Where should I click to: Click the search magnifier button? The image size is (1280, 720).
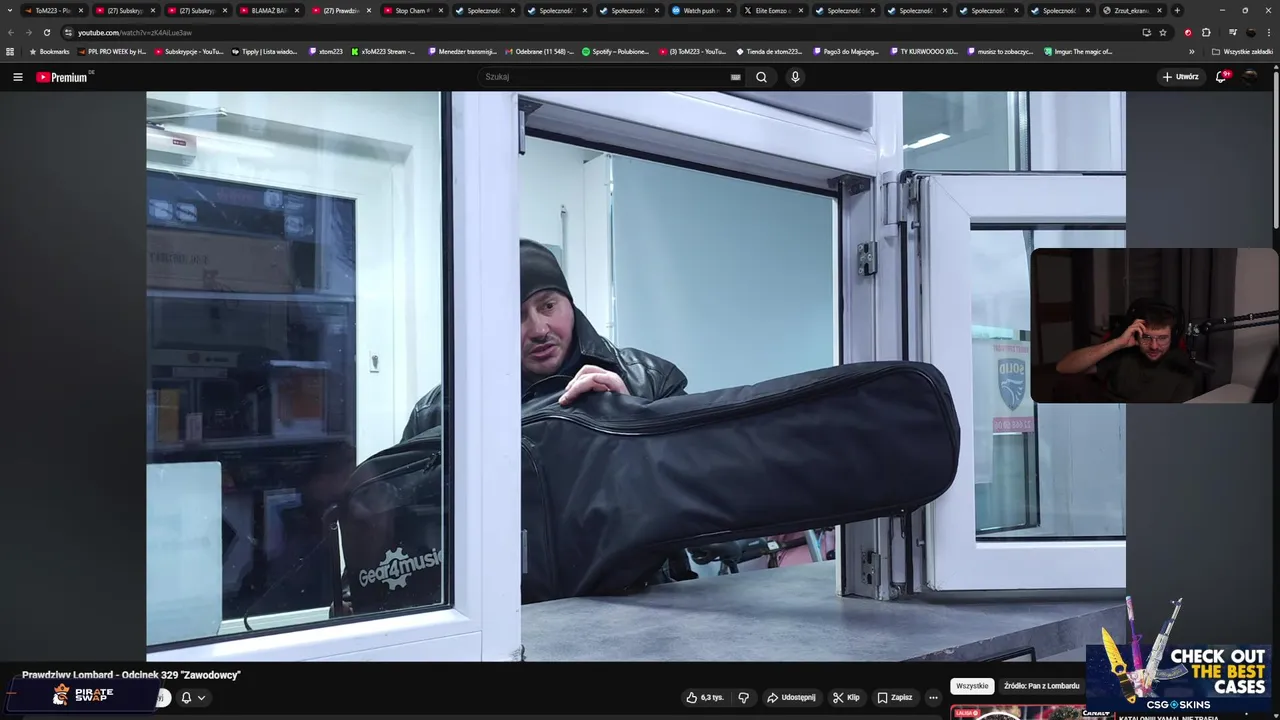tap(761, 77)
